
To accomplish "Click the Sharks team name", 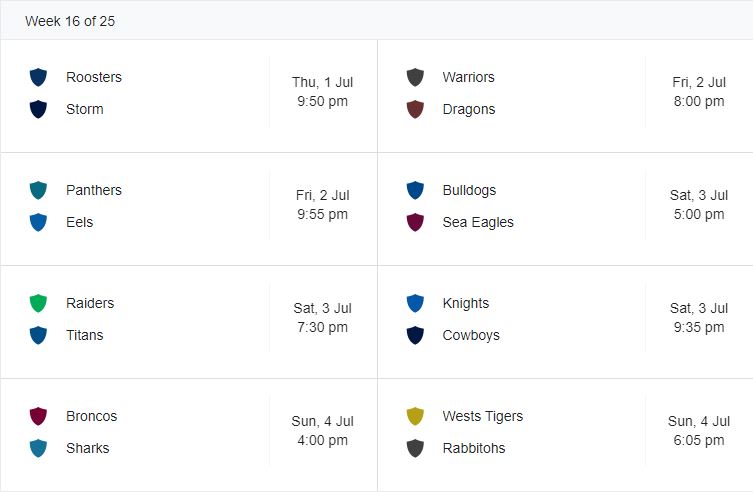I will [87, 448].
